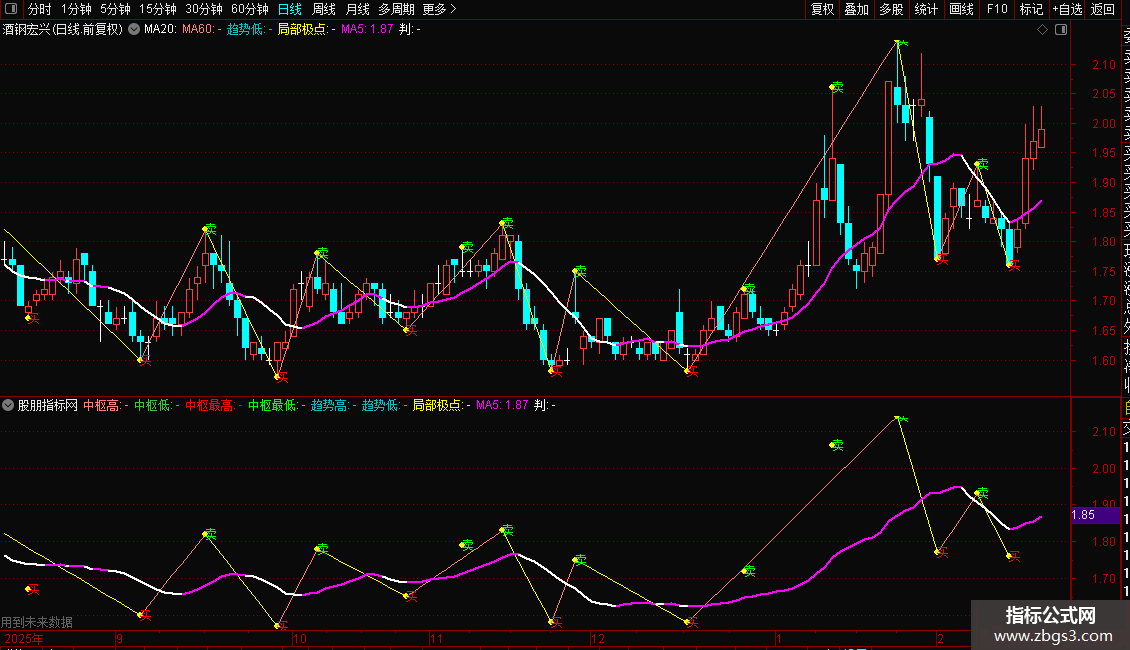Select the 周线 weekly period tab
The height and width of the screenshot is (650, 1130).
coord(324,9)
